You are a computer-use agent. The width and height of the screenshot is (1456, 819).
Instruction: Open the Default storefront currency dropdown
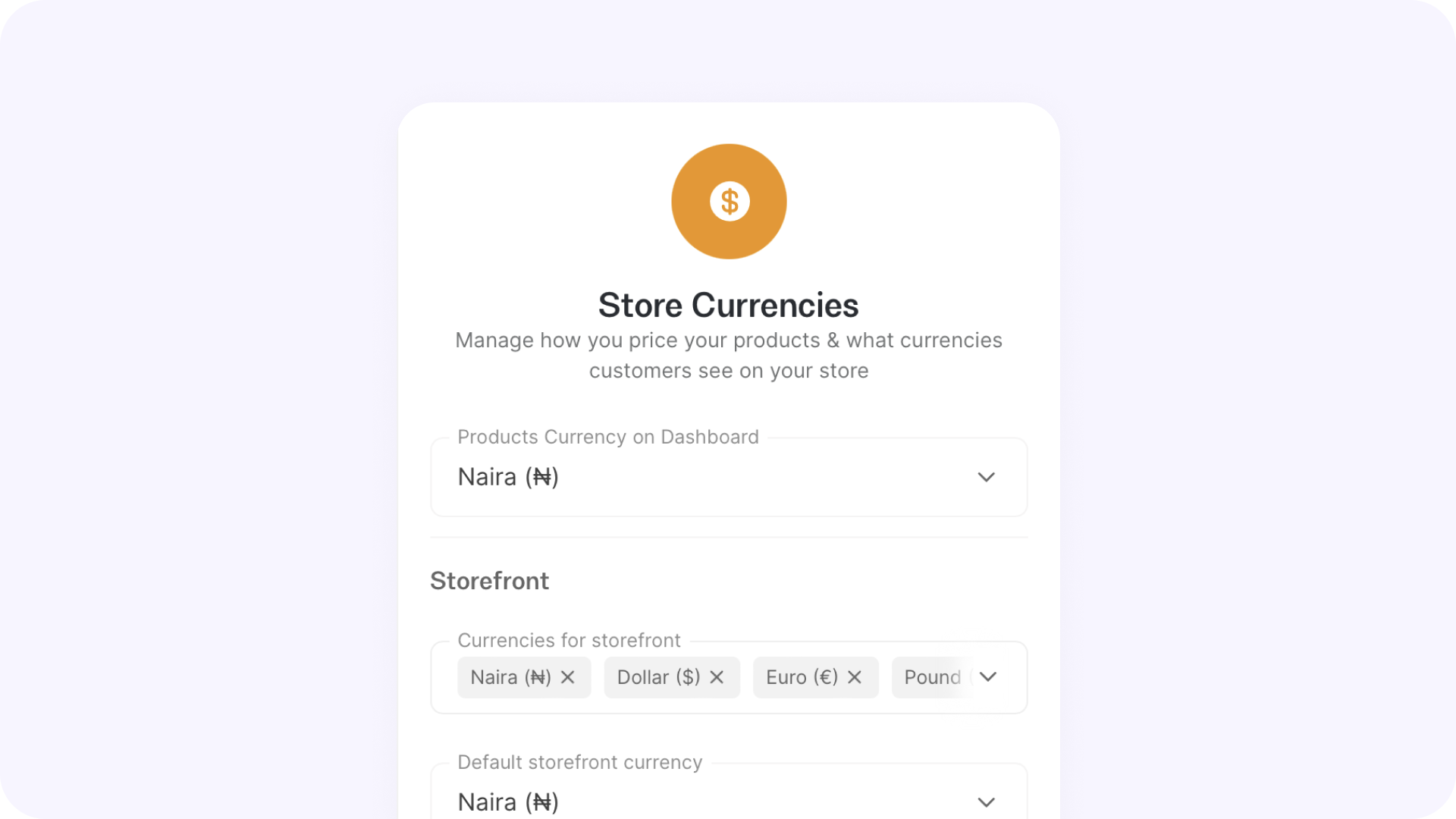pyautogui.click(x=729, y=791)
